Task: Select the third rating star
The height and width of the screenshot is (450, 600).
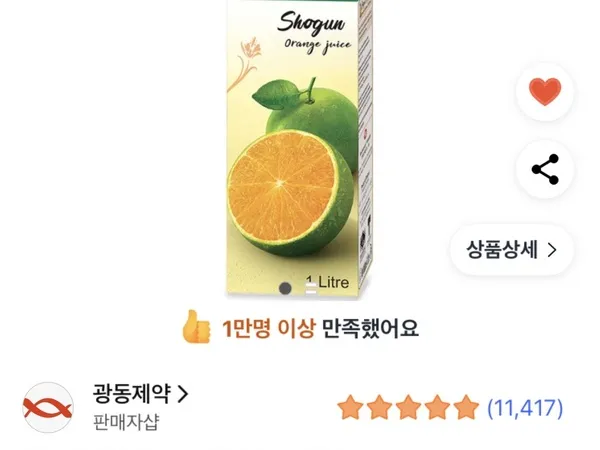Action: click(408, 408)
